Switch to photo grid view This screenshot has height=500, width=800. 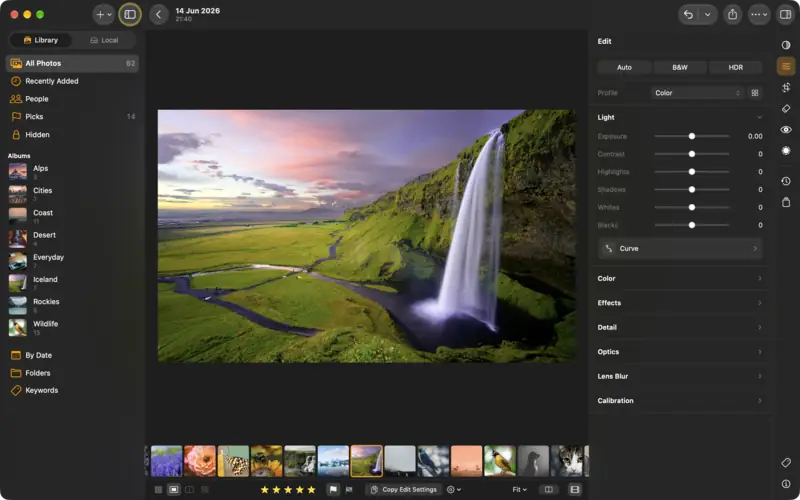click(x=158, y=490)
